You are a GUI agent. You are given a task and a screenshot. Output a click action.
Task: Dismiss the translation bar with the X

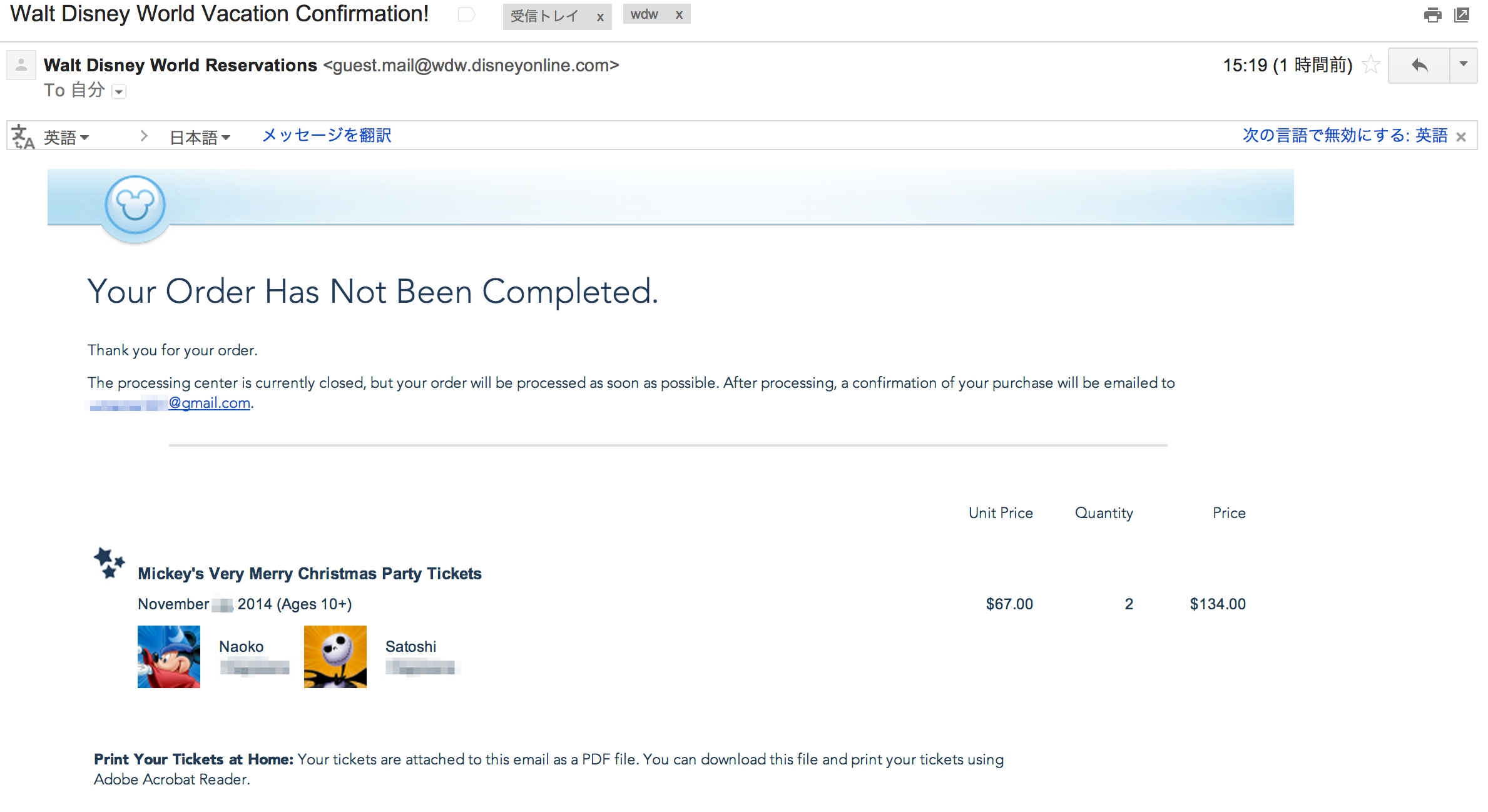(x=1461, y=137)
